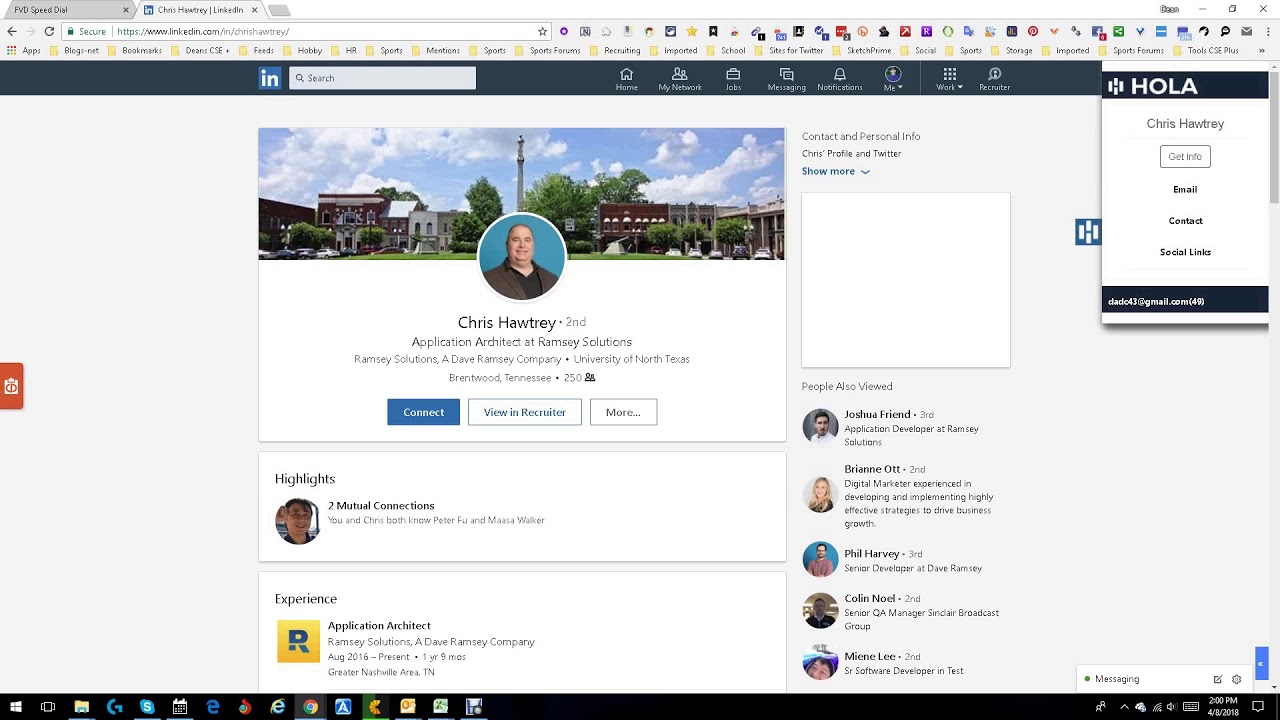Reload the page in Chrome
The width and height of the screenshot is (1280, 720).
tap(49, 31)
